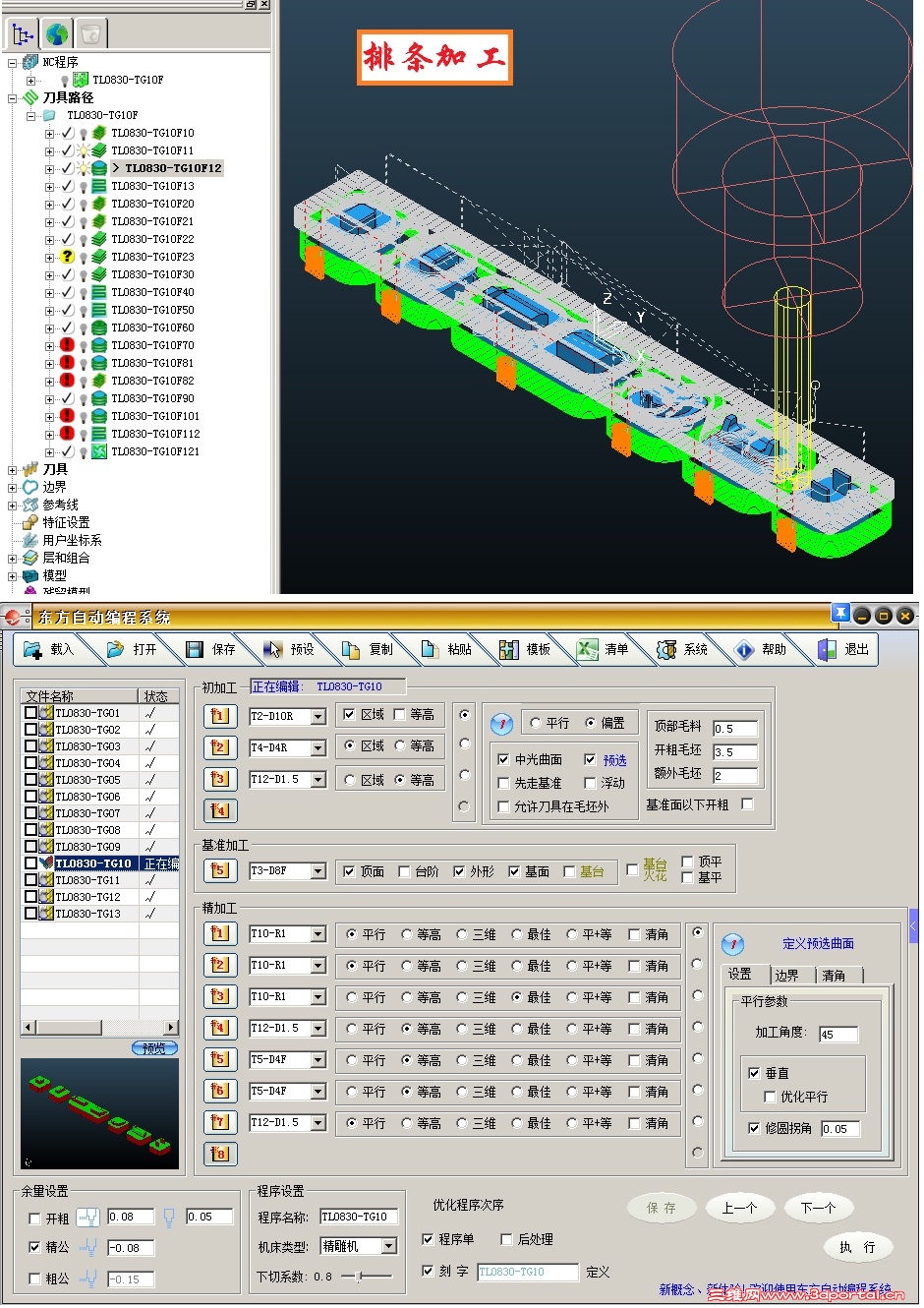Click the yellow question mark status of TL0830-TG10F23

click(x=67, y=257)
